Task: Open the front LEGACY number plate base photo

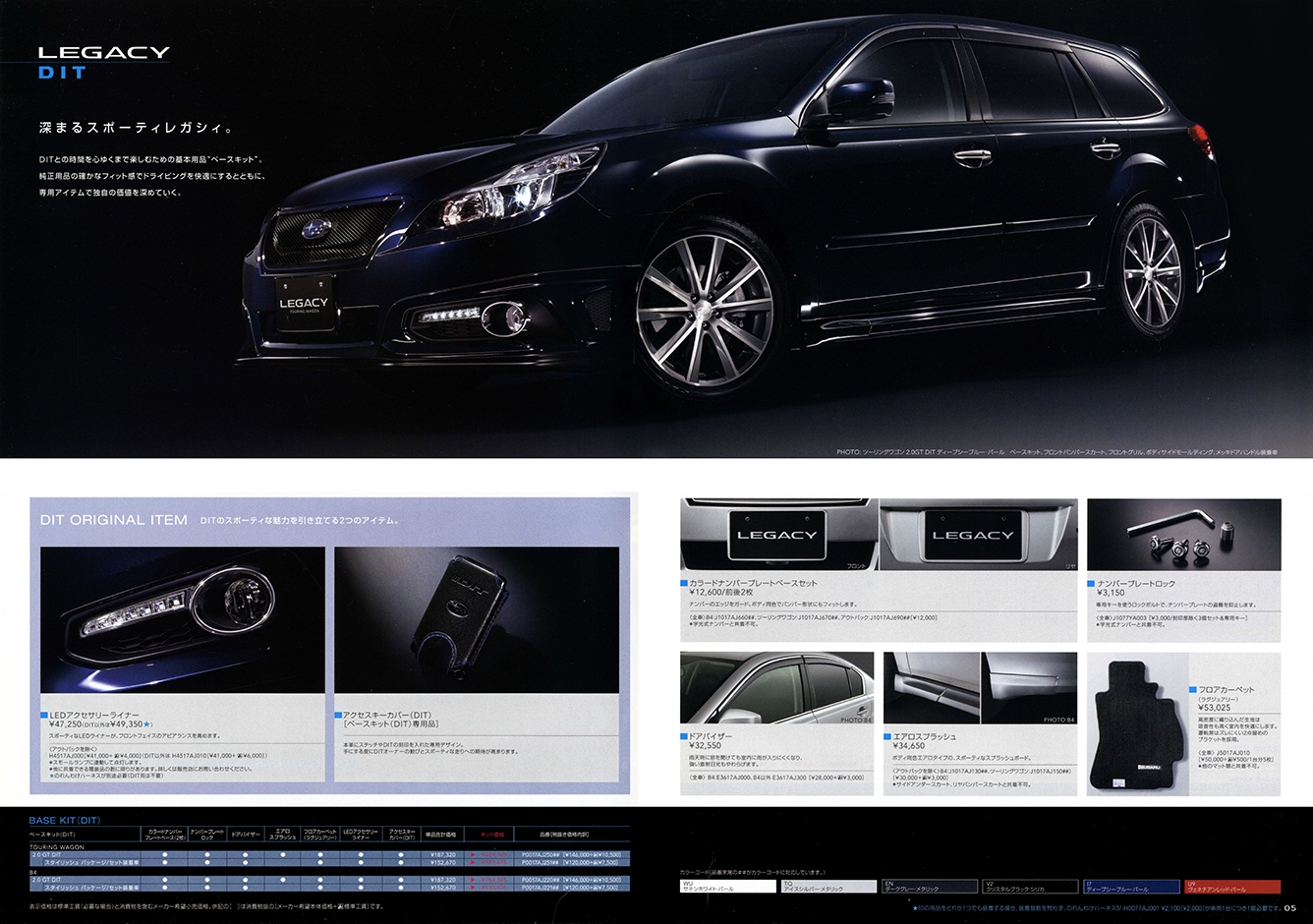Action: tap(777, 535)
